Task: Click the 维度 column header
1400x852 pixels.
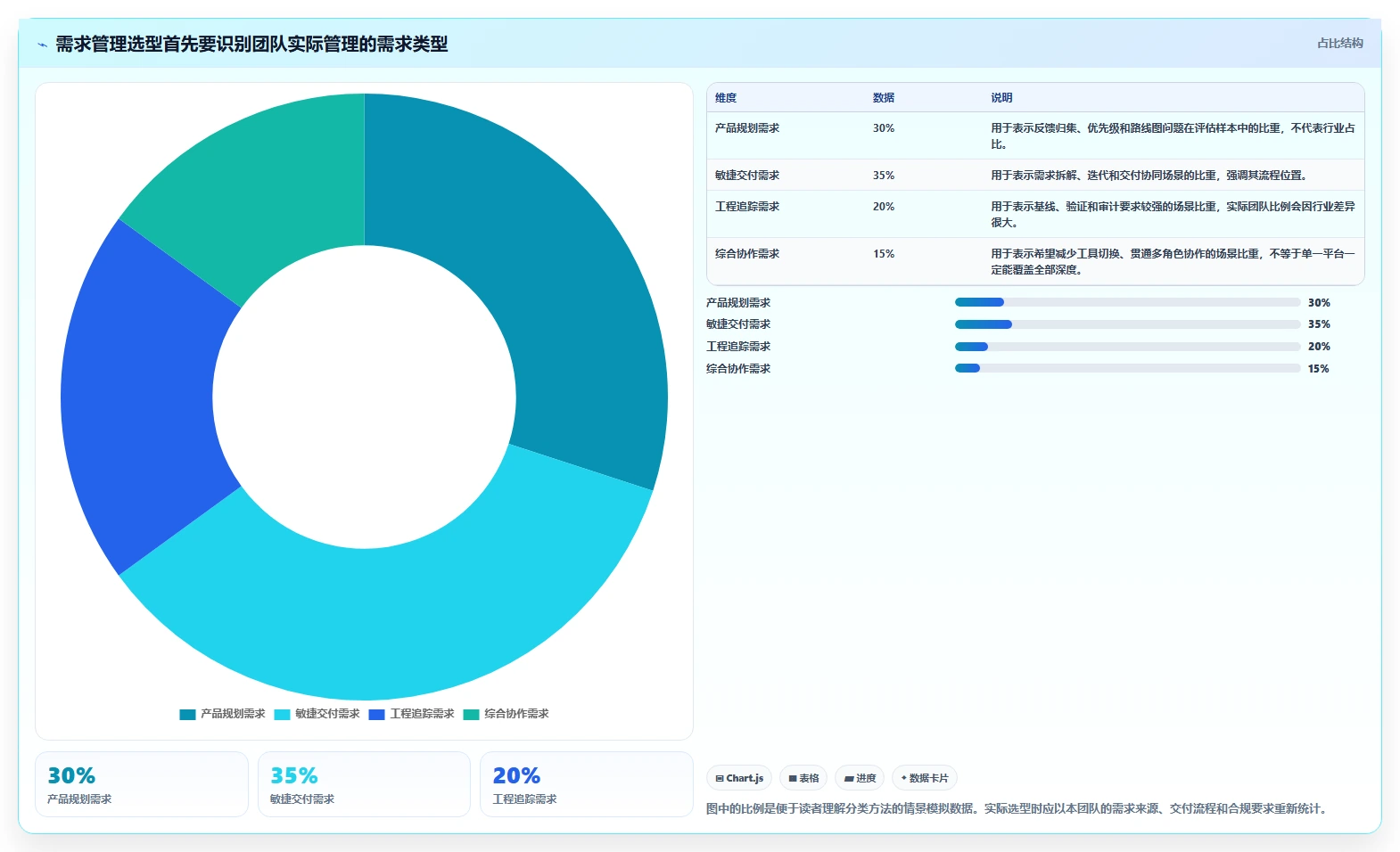Action: point(726,98)
